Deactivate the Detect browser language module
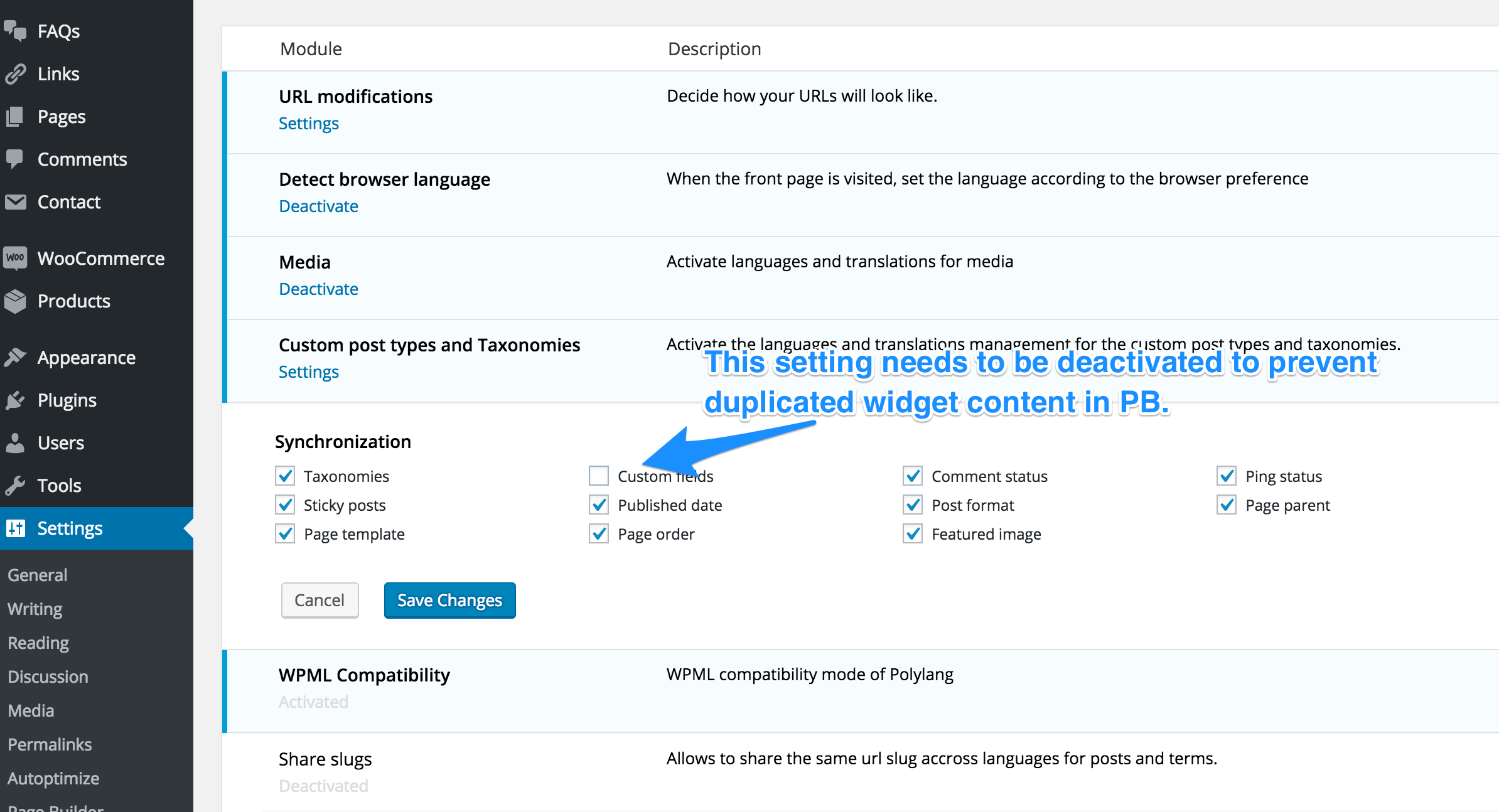This screenshot has width=1499, height=812. pyautogui.click(x=318, y=206)
